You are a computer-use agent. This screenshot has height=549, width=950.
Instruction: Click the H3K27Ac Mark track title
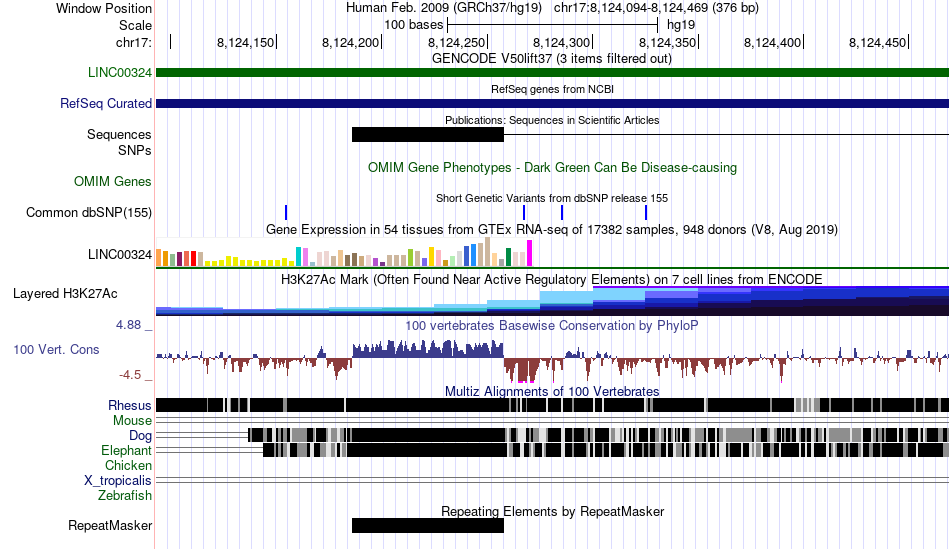pos(552,279)
